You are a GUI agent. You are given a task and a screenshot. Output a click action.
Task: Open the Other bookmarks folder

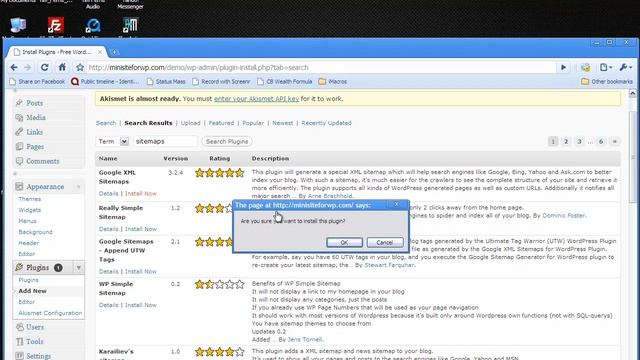coord(607,82)
